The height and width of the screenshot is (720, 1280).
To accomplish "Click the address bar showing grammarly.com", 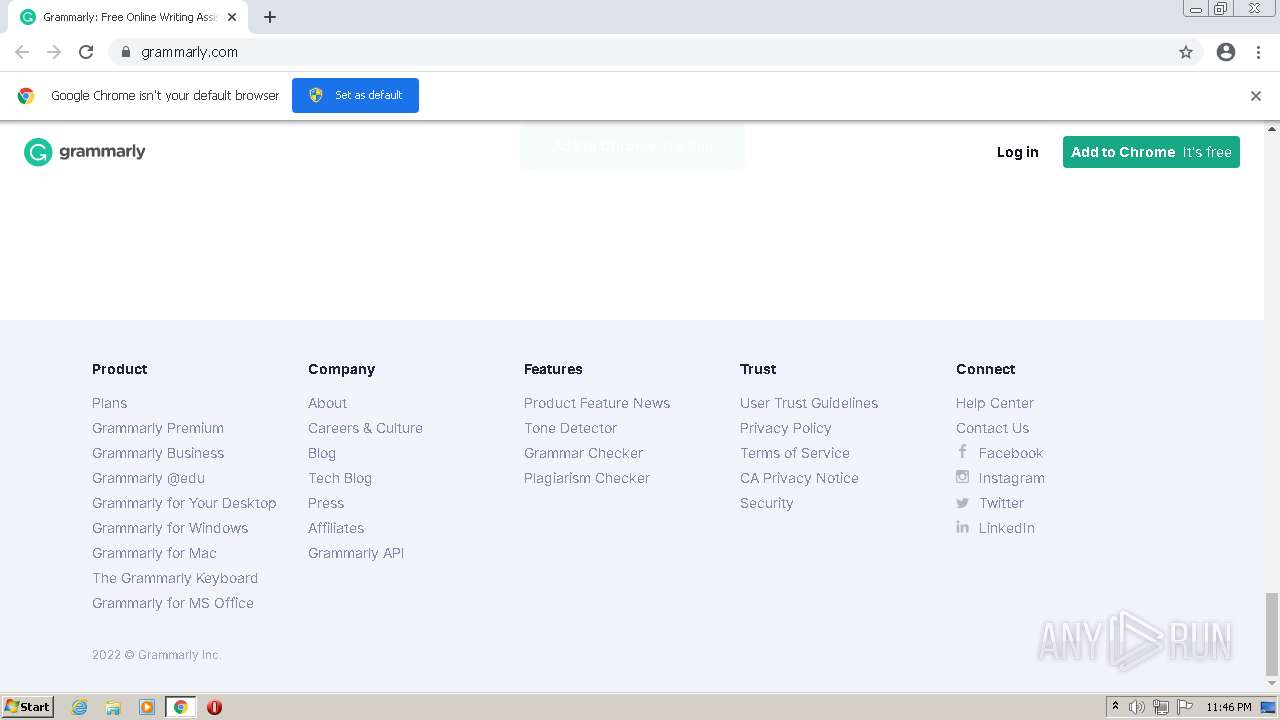I will [x=640, y=52].
